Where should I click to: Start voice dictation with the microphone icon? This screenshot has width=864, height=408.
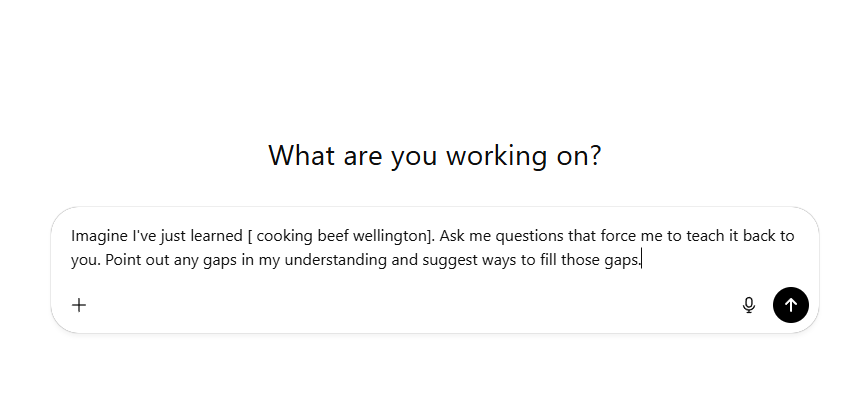pos(749,305)
